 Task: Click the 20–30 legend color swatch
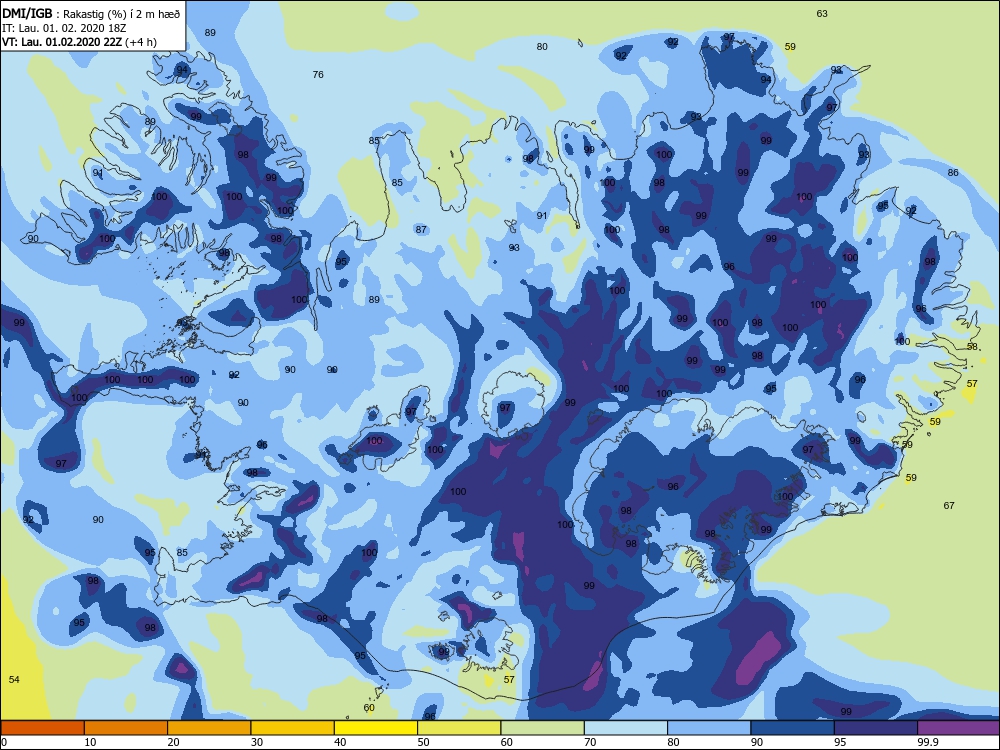[x=209, y=728]
